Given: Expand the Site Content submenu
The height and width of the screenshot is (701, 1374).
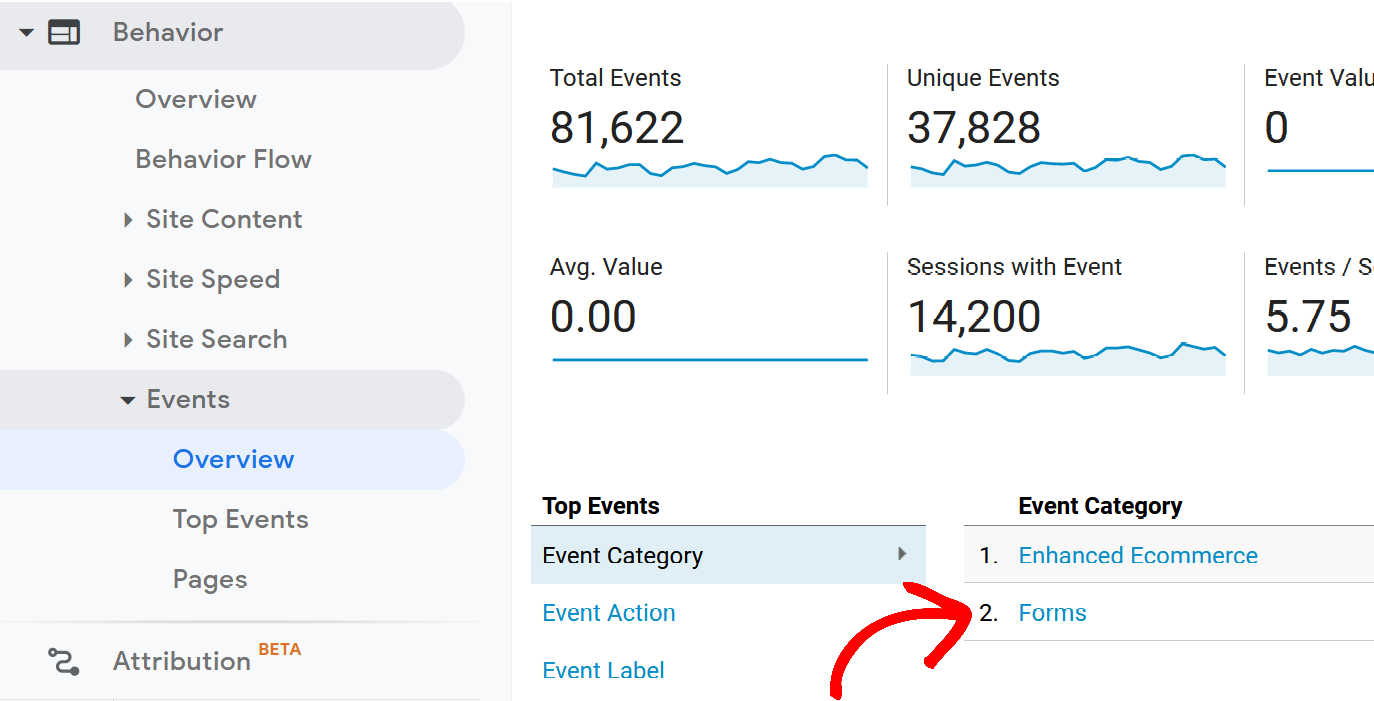Looking at the screenshot, I should [x=128, y=220].
